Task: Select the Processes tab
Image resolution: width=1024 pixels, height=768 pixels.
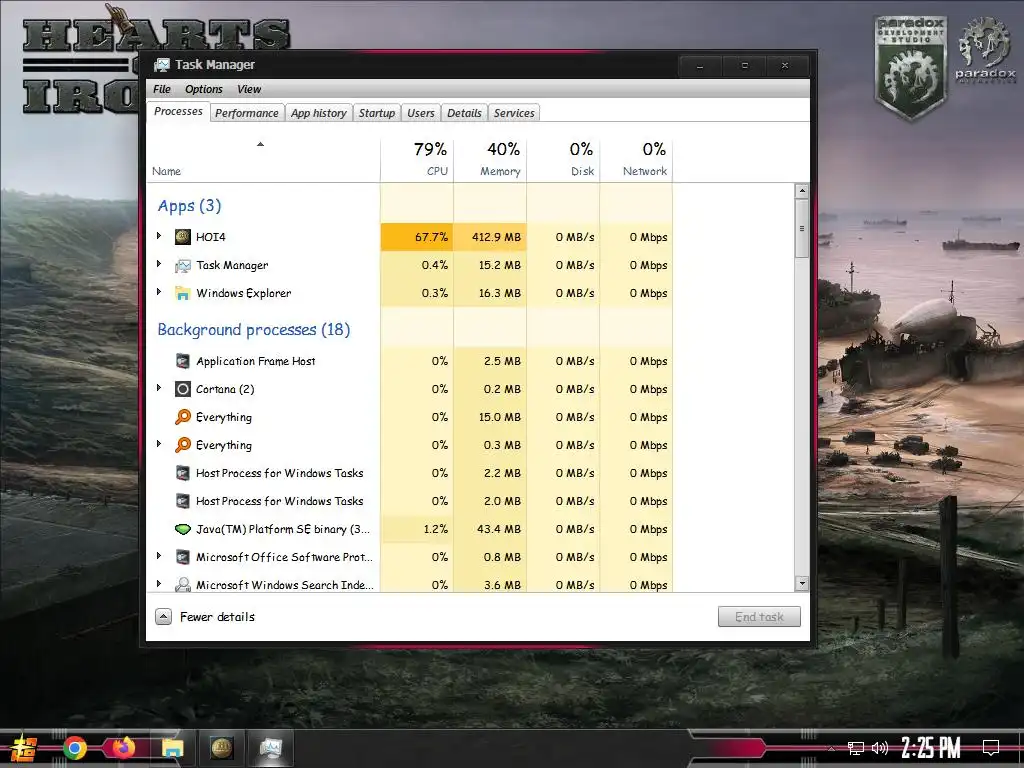Action: pos(178,112)
